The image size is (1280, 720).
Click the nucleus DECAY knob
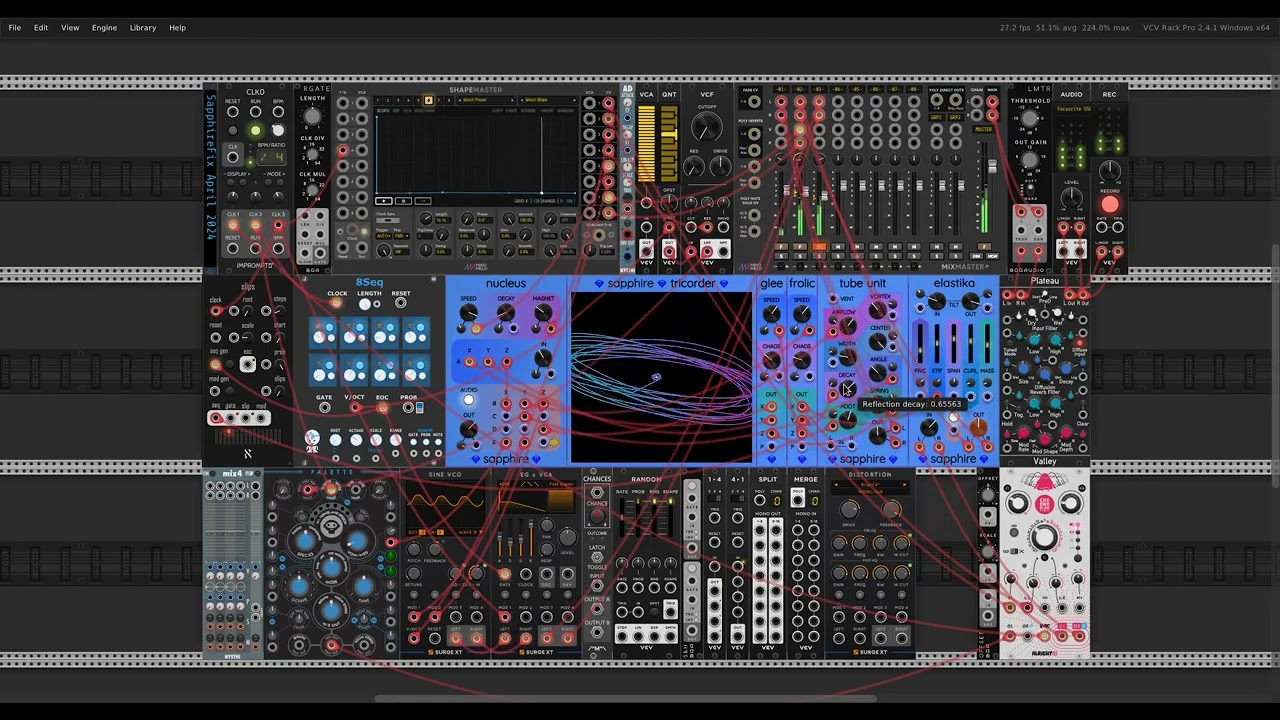(x=506, y=312)
